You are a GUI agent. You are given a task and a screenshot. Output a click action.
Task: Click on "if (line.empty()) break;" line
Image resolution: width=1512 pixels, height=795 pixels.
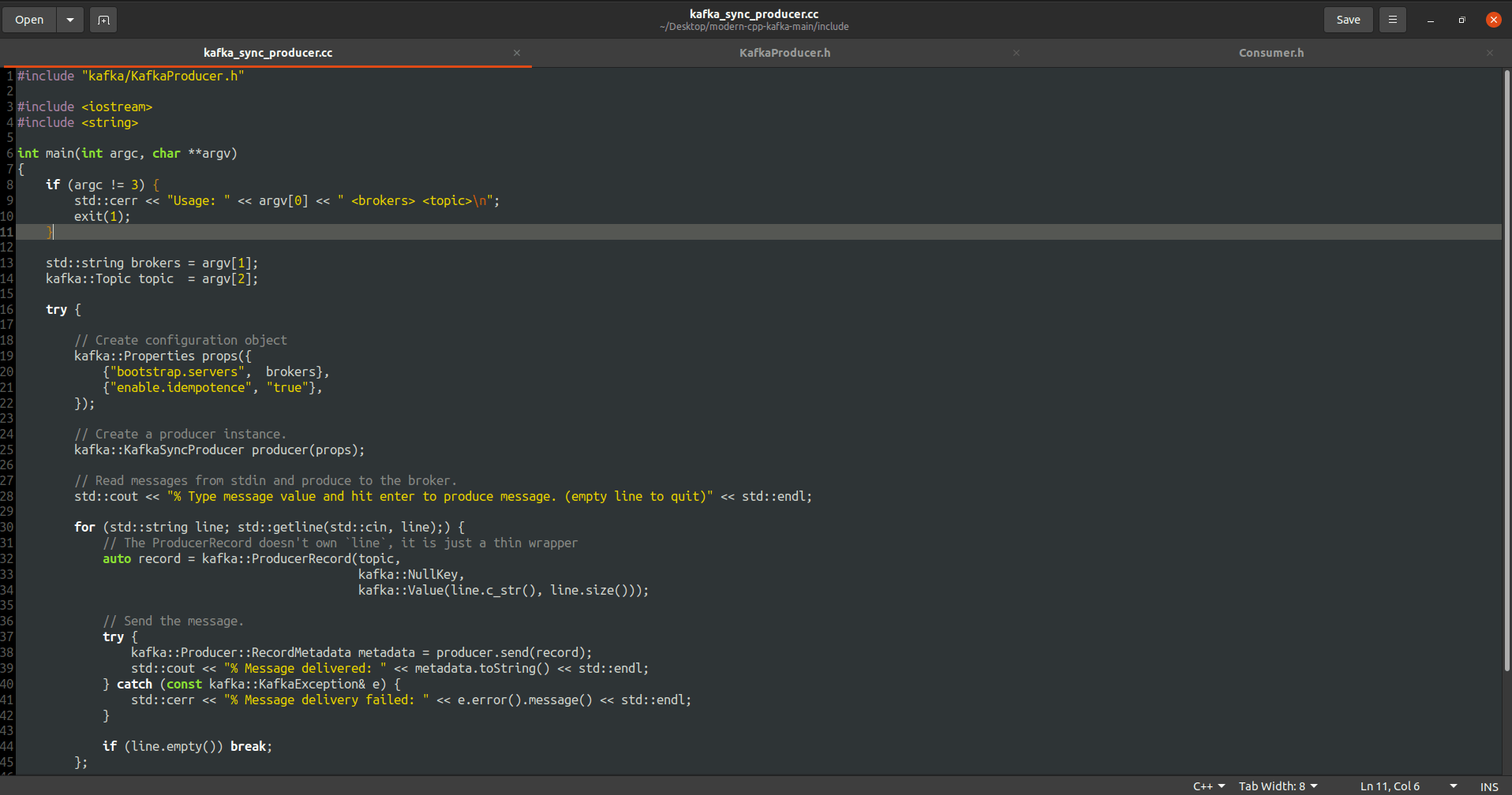[x=187, y=746]
